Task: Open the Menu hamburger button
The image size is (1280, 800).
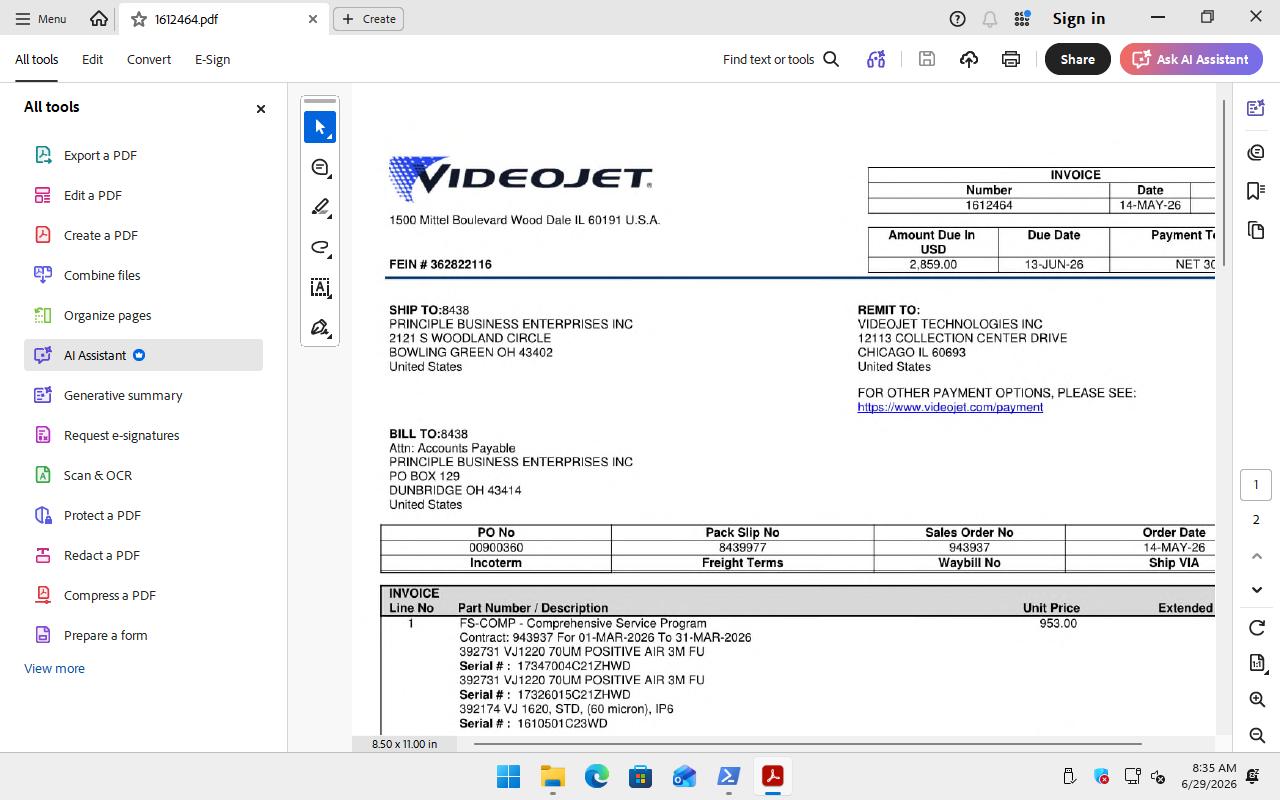Action: pyautogui.click(x=41, y=19)
